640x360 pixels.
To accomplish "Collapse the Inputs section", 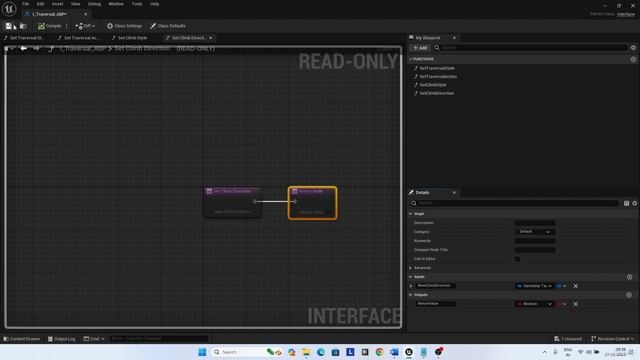I will pyautogui.click(x=411, y=277).
